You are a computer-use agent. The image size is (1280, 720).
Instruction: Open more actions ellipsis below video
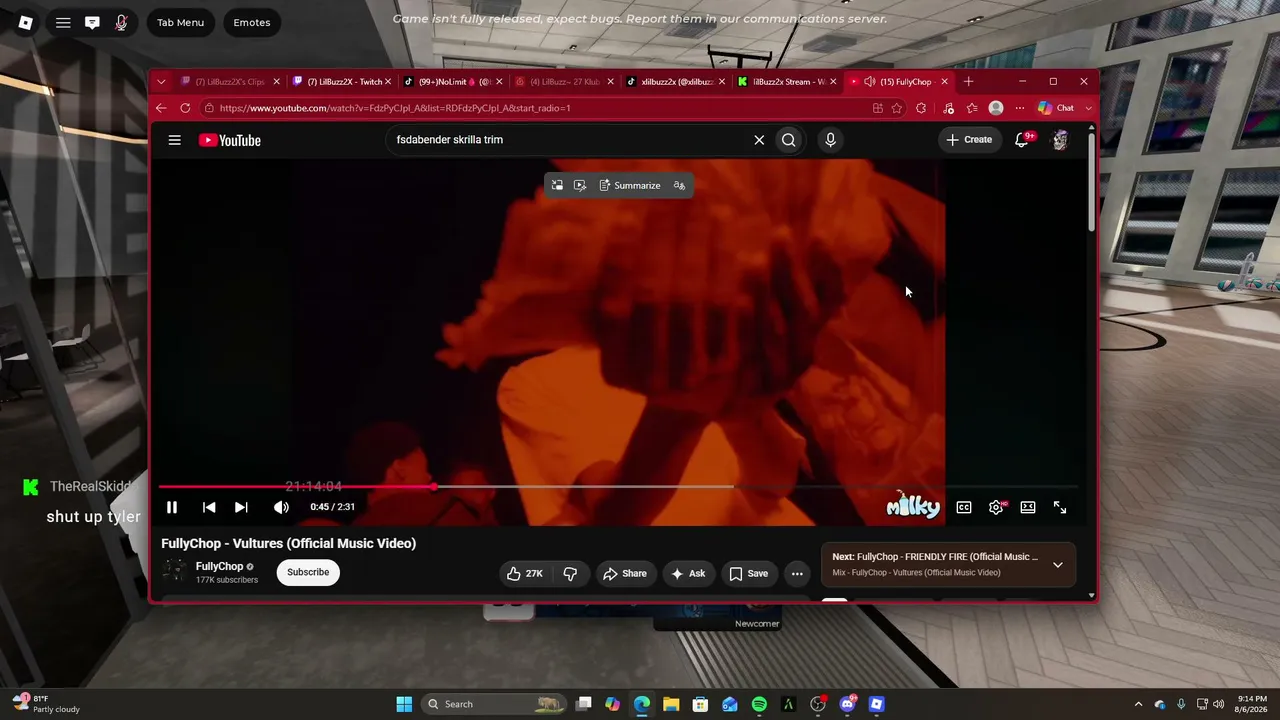(x=797, y=573)
